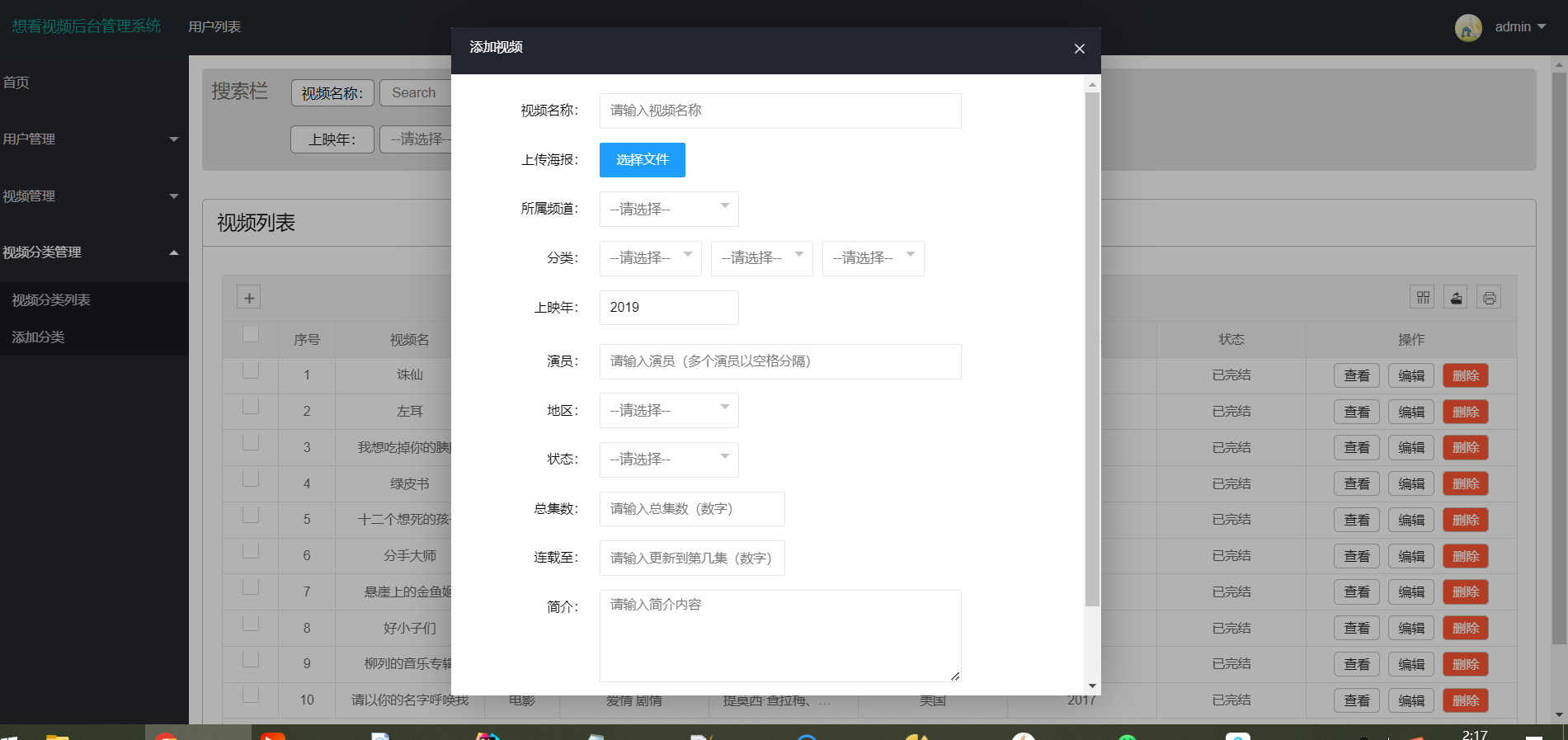This screenshot has width=1568, height=740.
Task: Open the column filter grid icon
Action: point(1423,298)
